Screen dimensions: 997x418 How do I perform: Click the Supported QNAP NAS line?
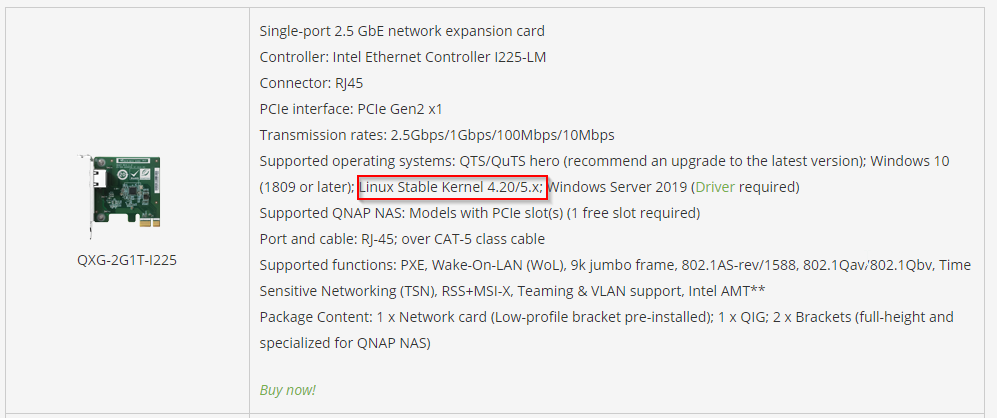[479, 213]
